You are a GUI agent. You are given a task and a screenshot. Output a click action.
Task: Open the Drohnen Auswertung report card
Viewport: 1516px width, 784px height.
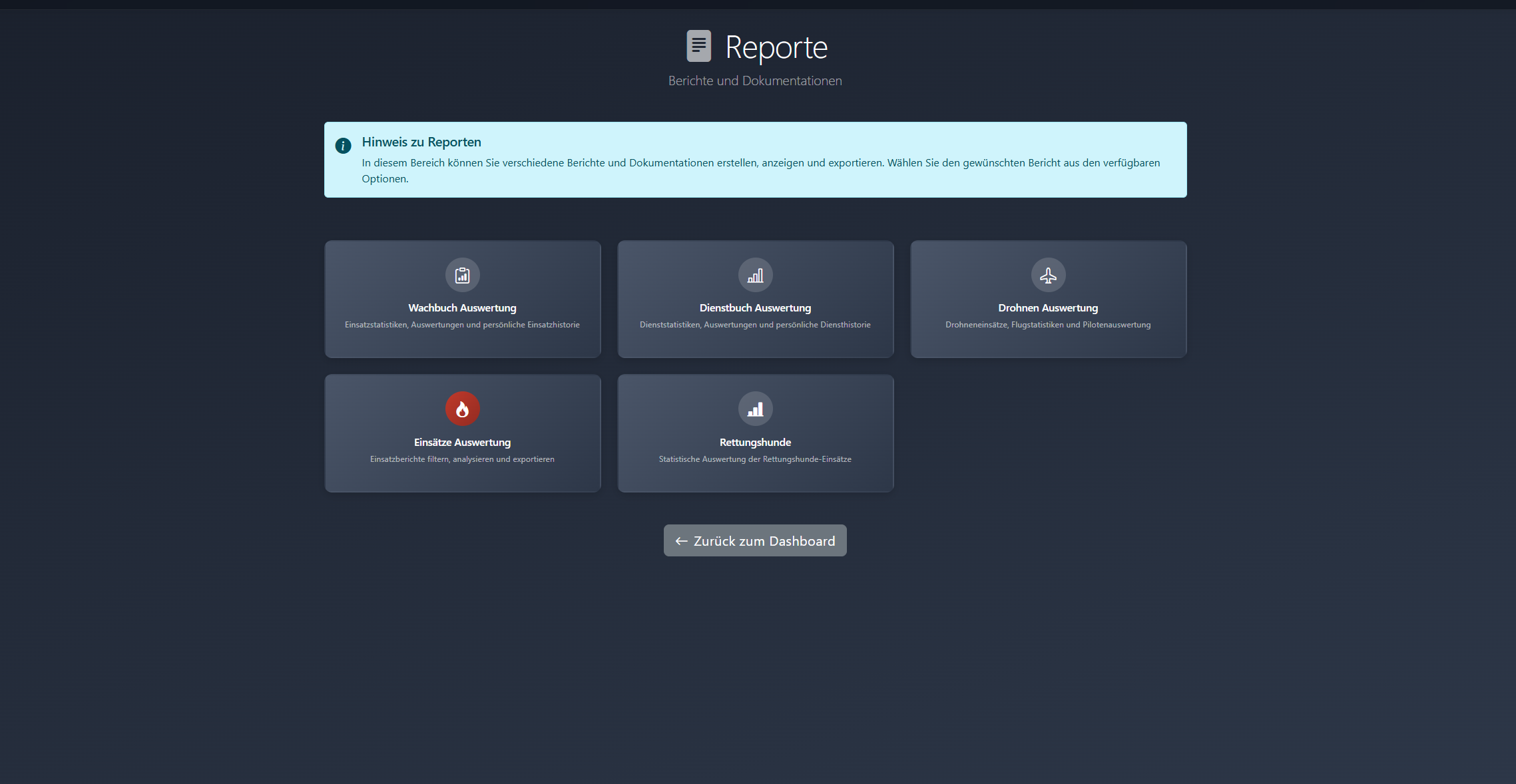[x=1048, y=299]
